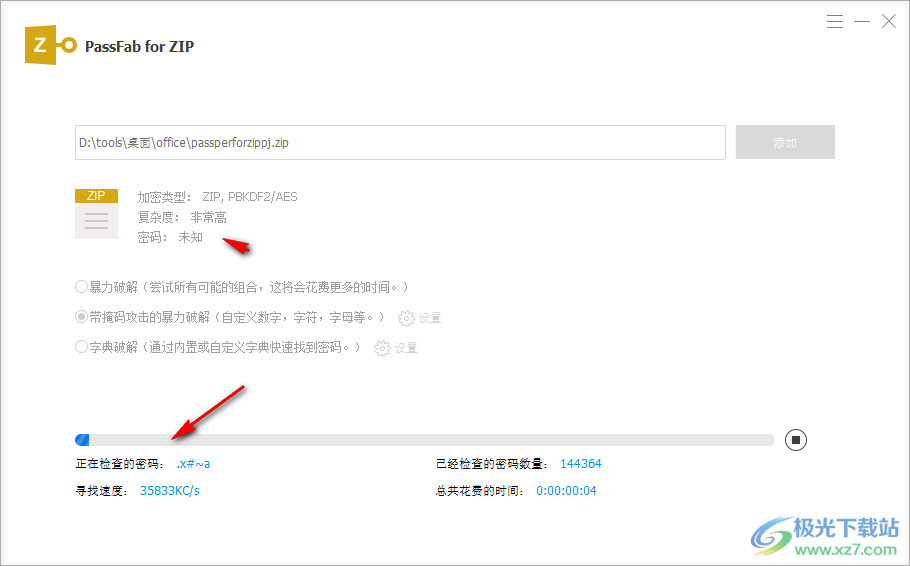
Task: Minimize the PassFab for ZIP window
Action: (862, 22)
